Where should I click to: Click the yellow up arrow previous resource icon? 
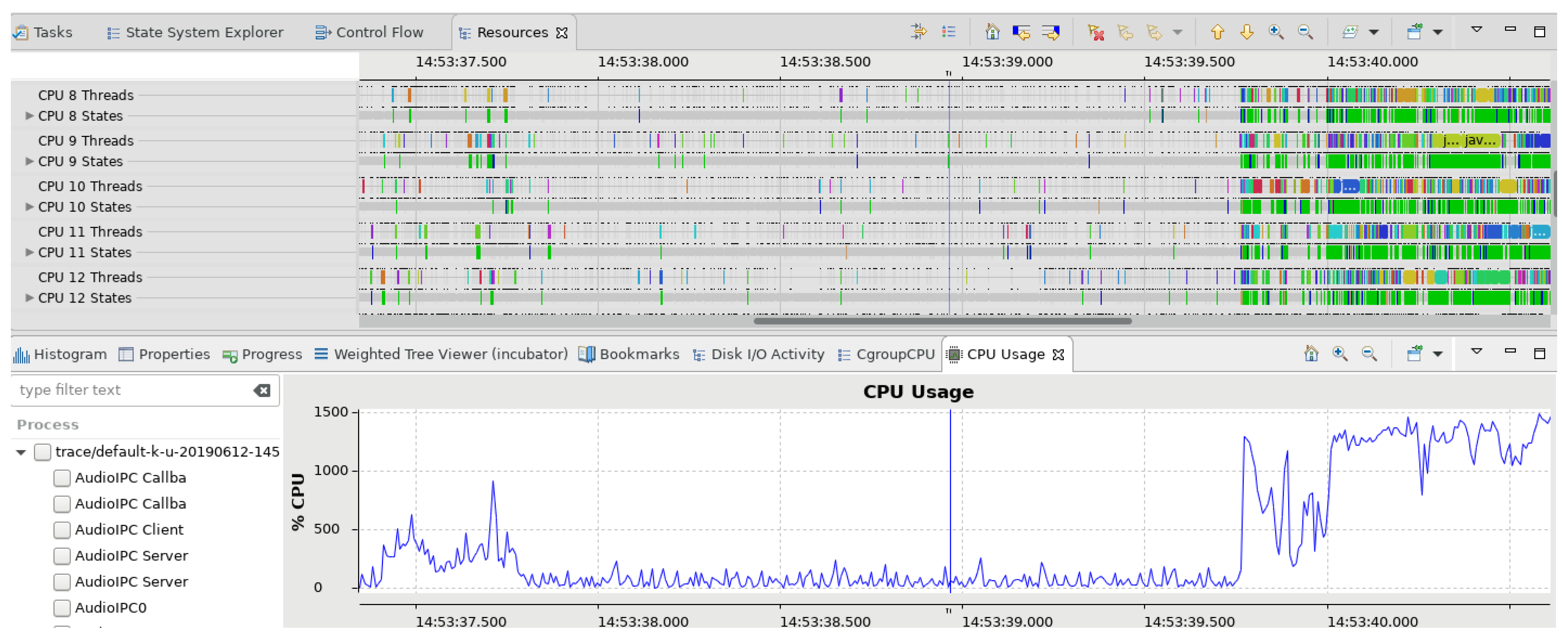pyautogui.click(x=1217, y=31)
